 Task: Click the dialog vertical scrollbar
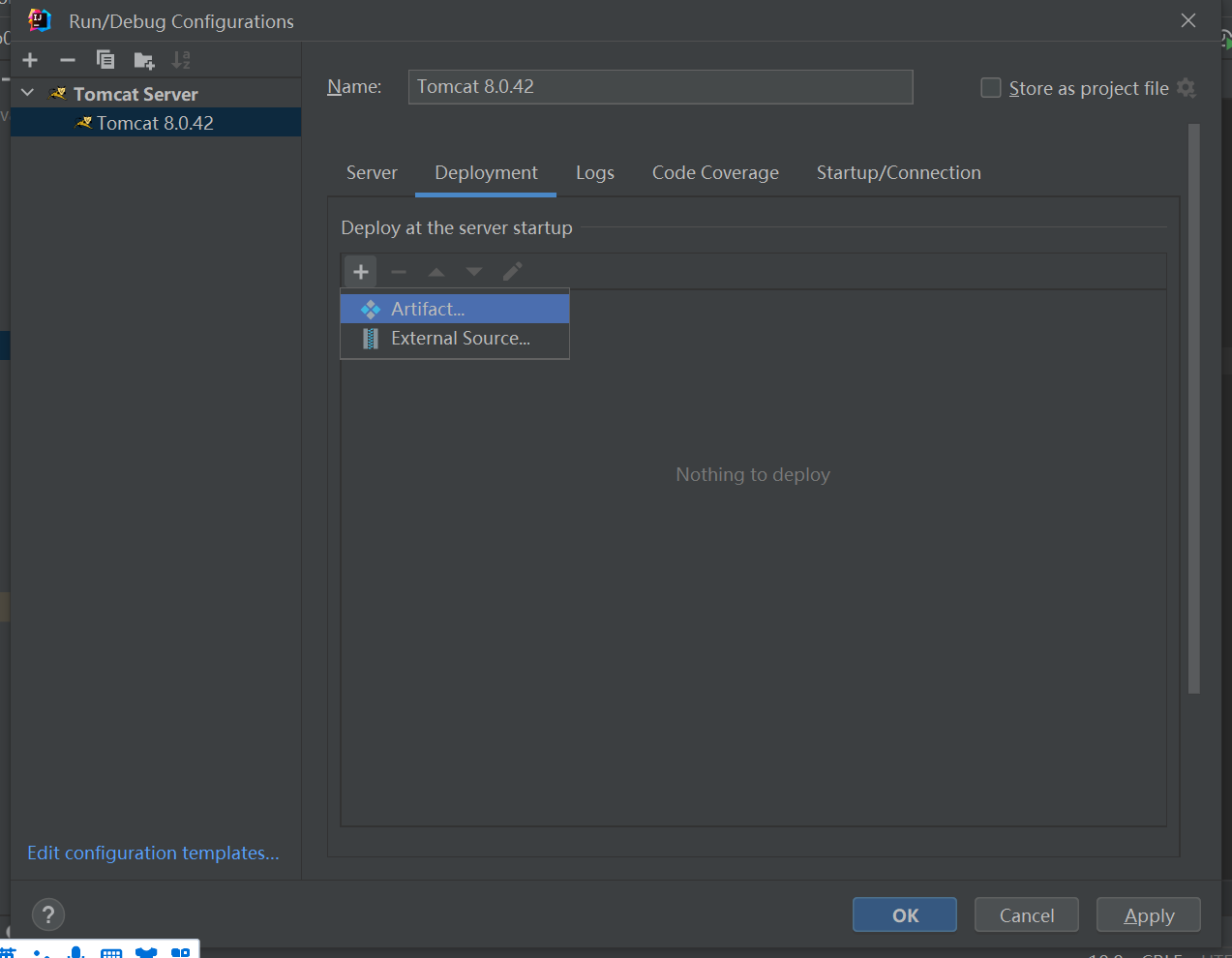pyautogui.click(x=1194, y=408)
